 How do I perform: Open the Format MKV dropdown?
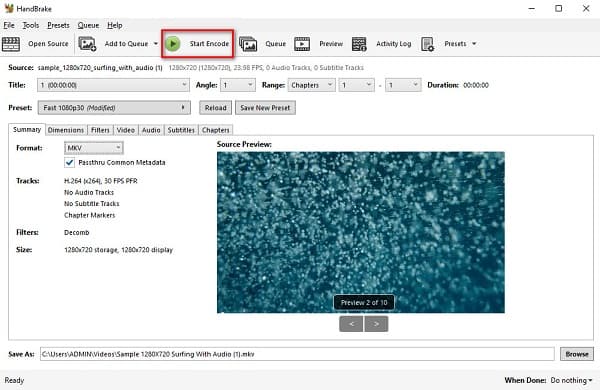pyautogui.click(x=94, y=148)
